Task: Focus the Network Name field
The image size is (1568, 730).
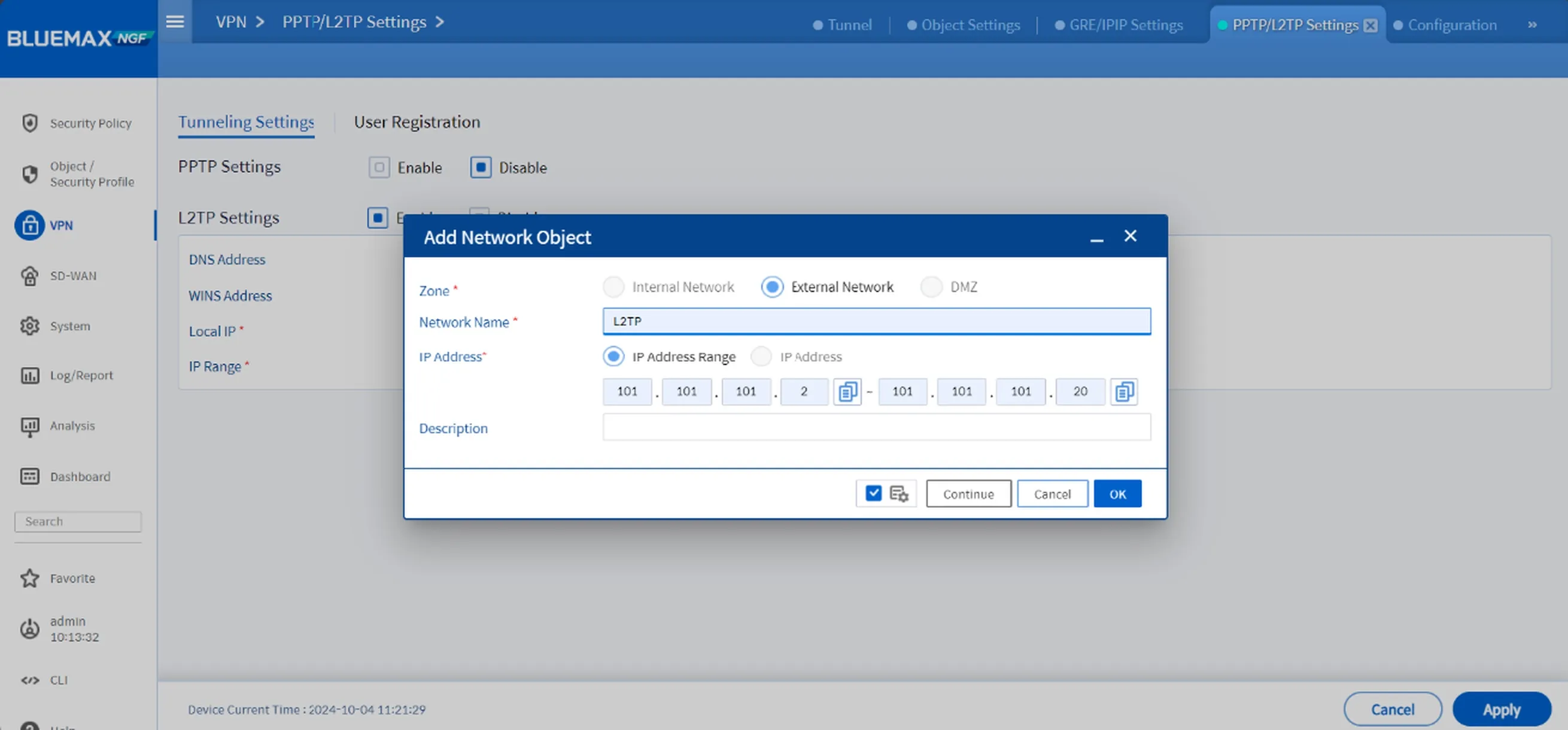Action: (x=877, y=321)
